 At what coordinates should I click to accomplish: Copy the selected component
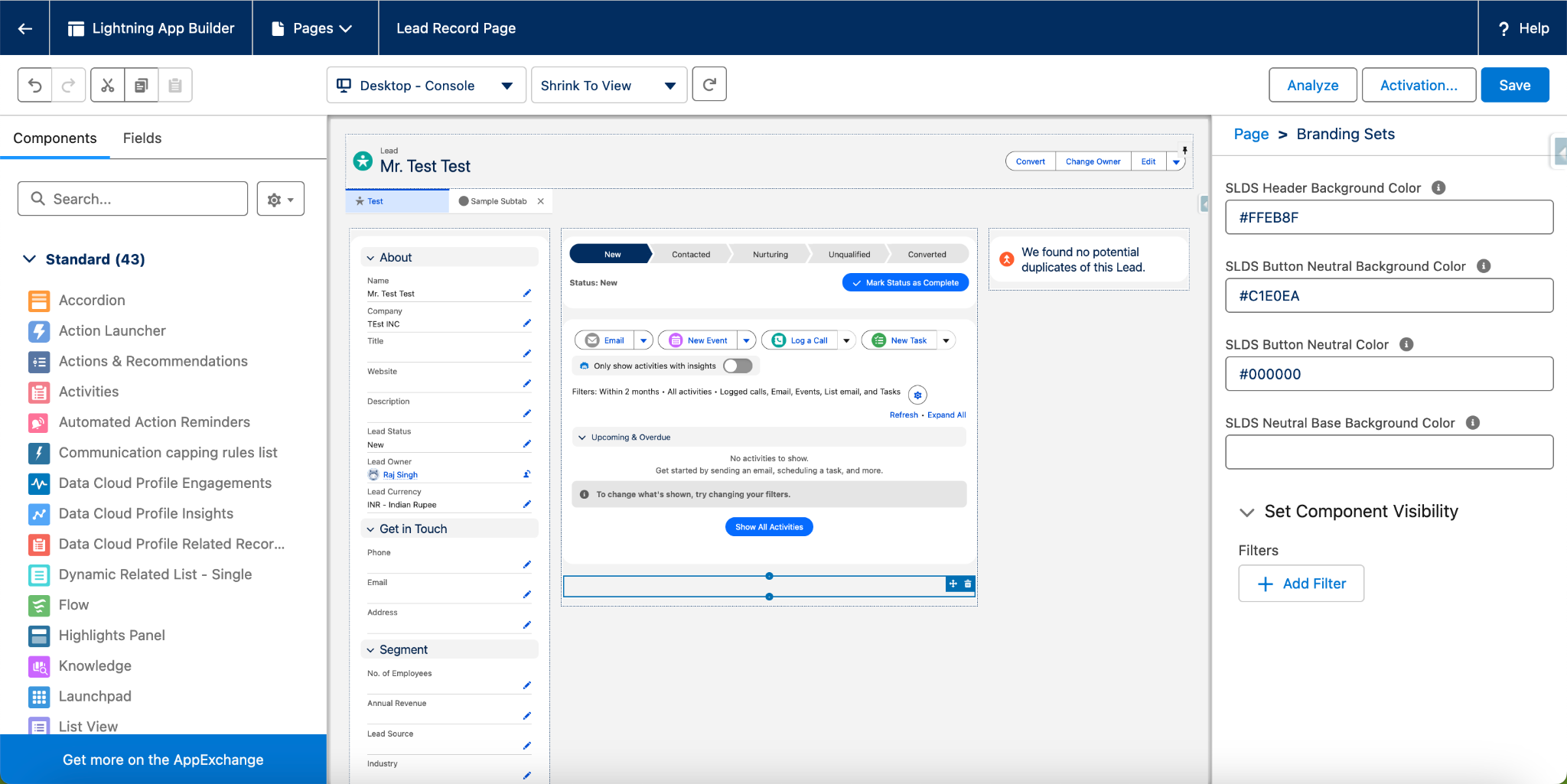click(x=142, y=85)
